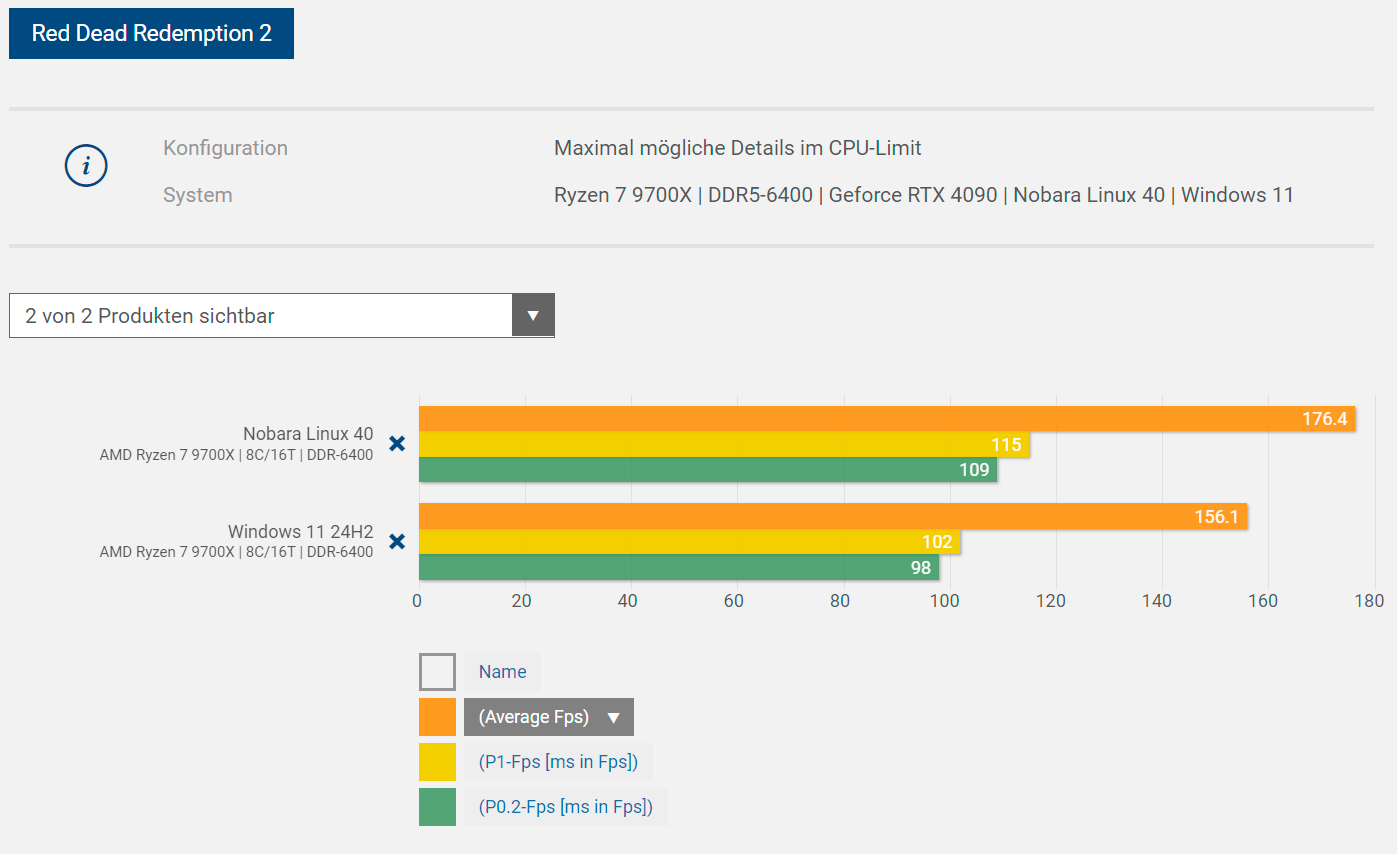
Task: Click the dropdown arrow of the product selector
Action: point(533,315)
